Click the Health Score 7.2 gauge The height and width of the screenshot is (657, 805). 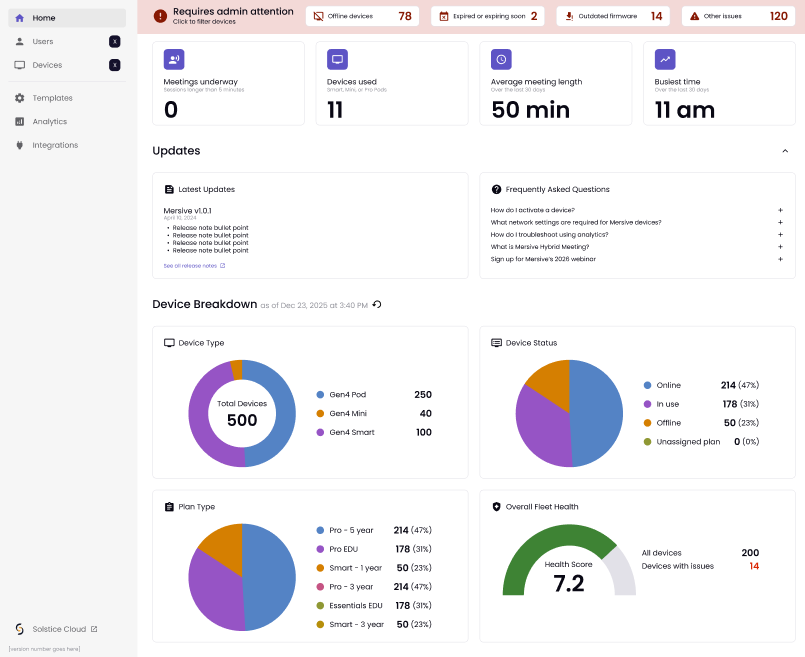[x=569, y=559]
